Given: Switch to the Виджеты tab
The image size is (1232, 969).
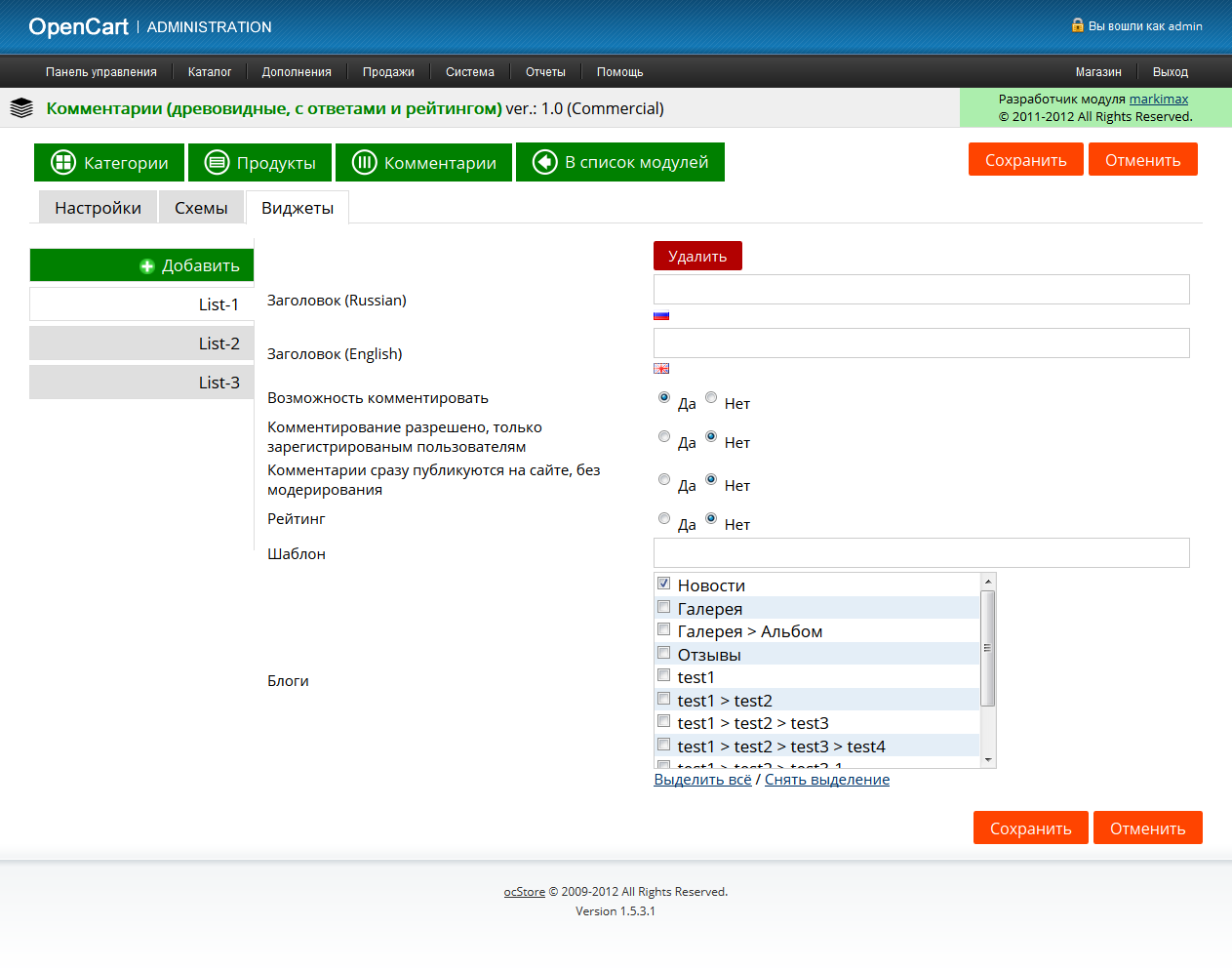Looking at the screenshot, I should [298, 208].
